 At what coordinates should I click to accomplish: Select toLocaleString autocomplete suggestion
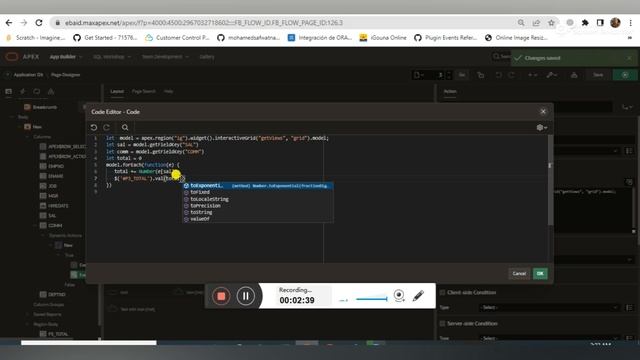click(x=258, y=199)
